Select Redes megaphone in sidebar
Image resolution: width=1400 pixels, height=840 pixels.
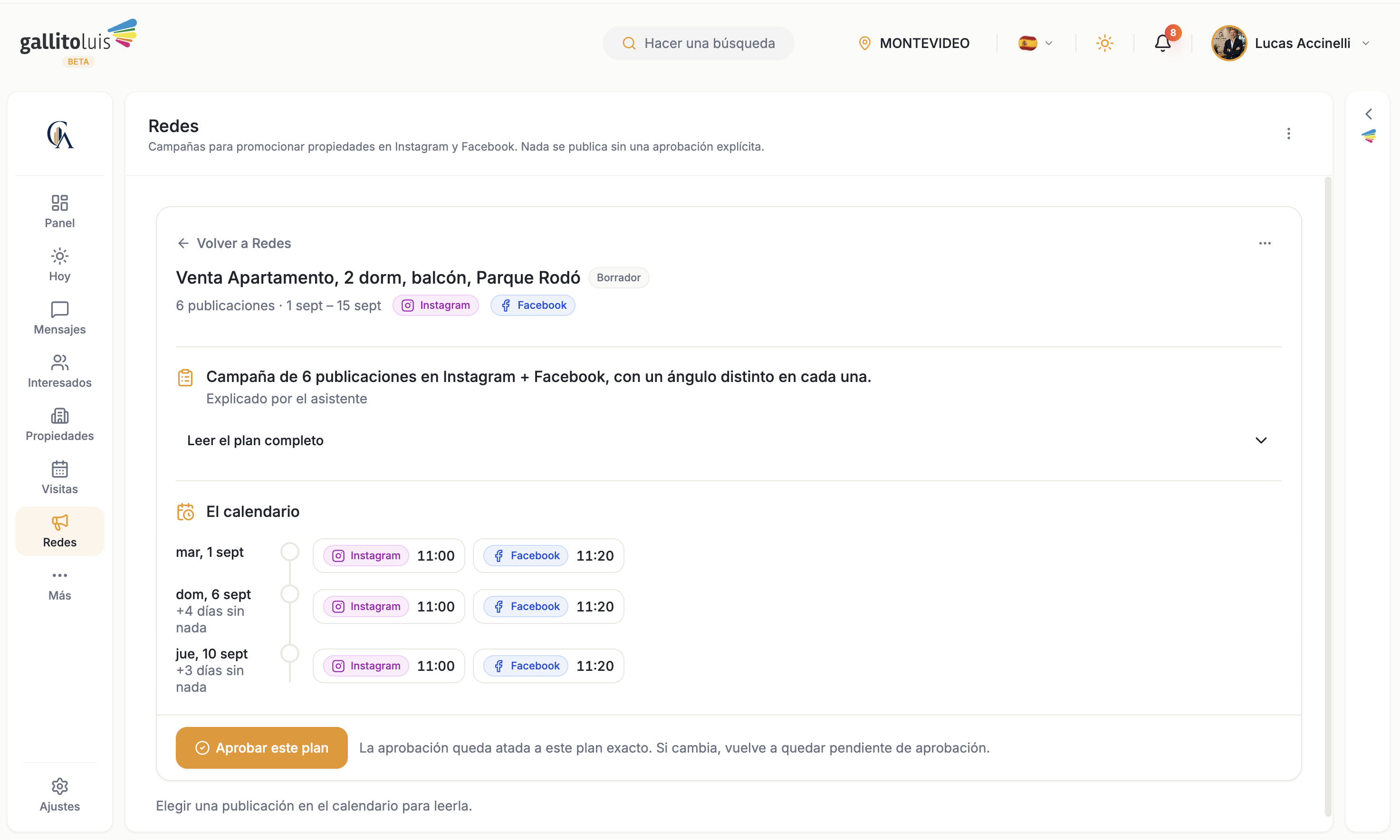pyautogui.click(x=59, y=531)
